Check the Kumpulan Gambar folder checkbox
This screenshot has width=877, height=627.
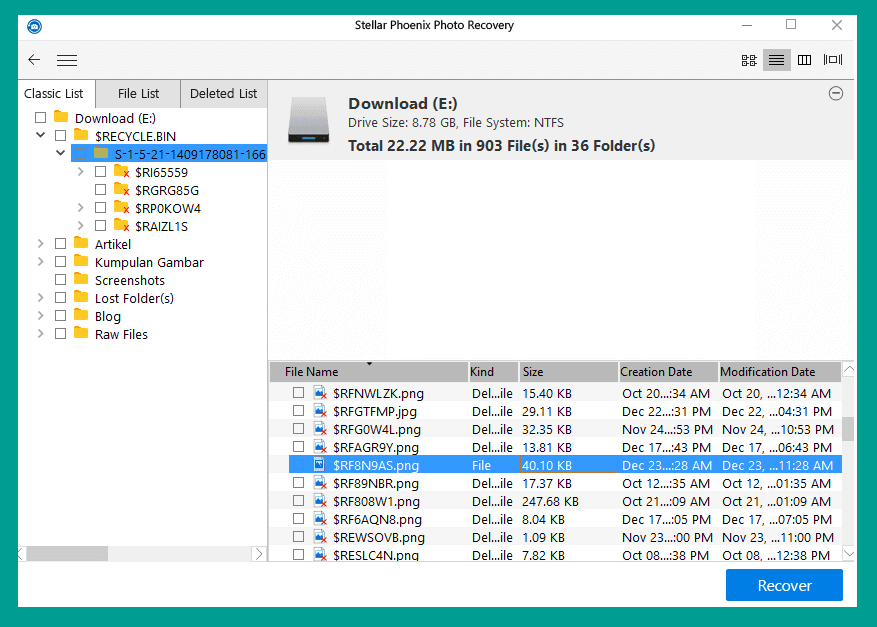(x=60, y=261)
